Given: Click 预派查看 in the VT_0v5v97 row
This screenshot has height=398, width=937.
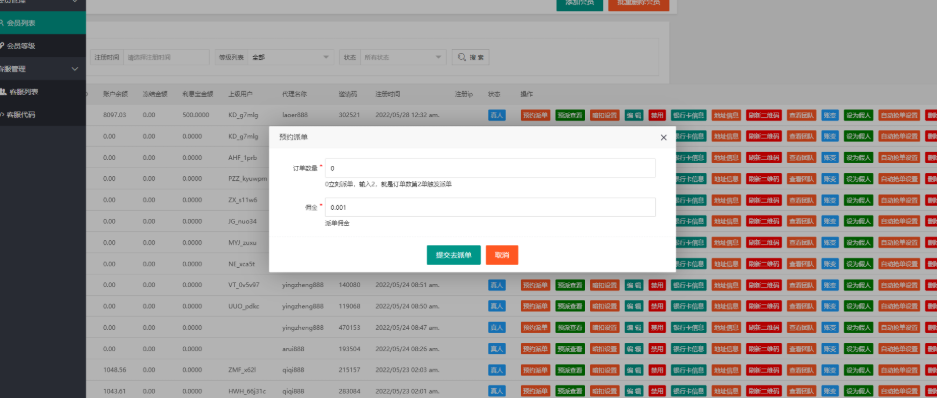Looking at the screenshot, I should coord(570,285).
